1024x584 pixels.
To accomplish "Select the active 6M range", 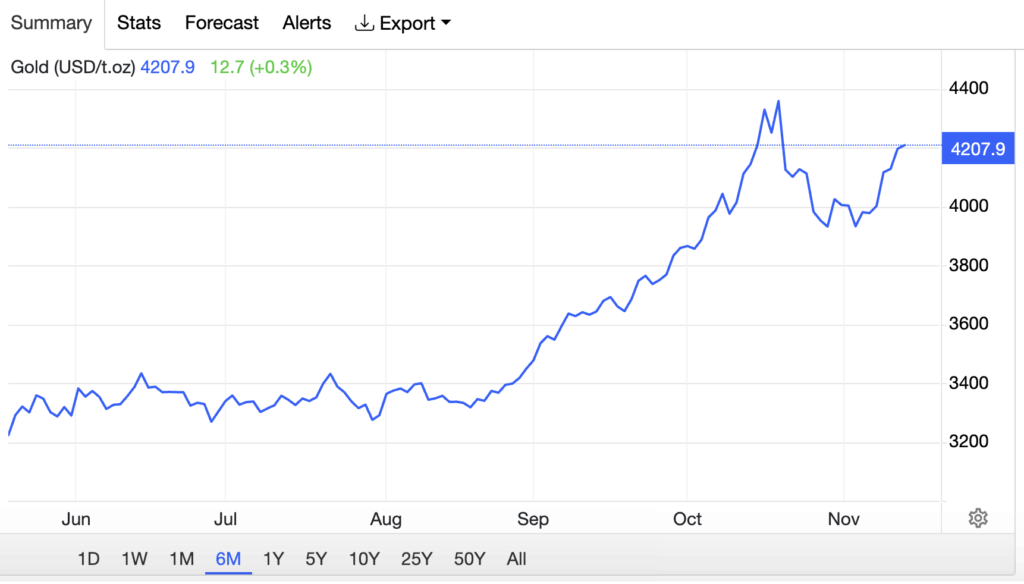I will (x=228, y=559).
